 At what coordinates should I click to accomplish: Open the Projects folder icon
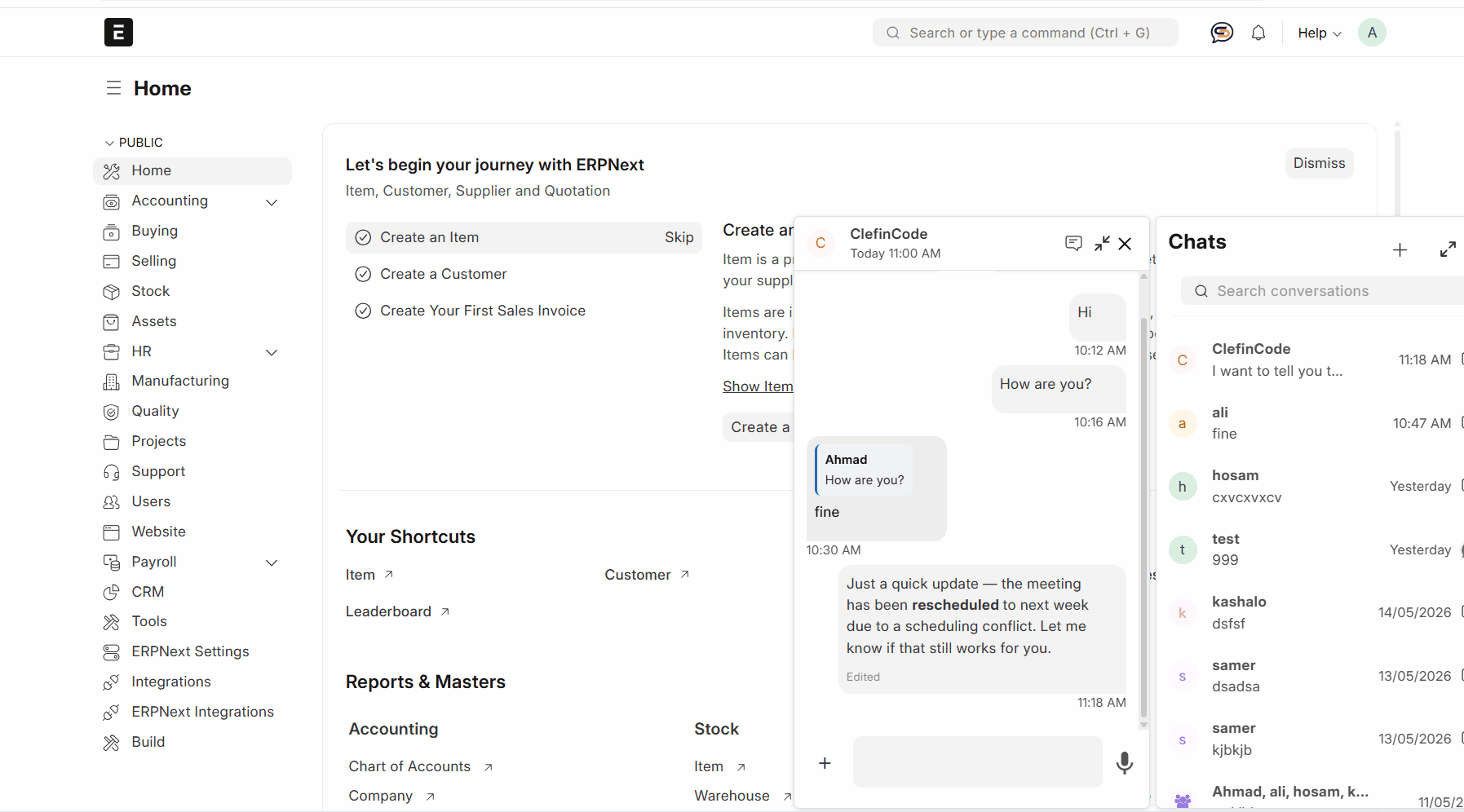[112, 442]
